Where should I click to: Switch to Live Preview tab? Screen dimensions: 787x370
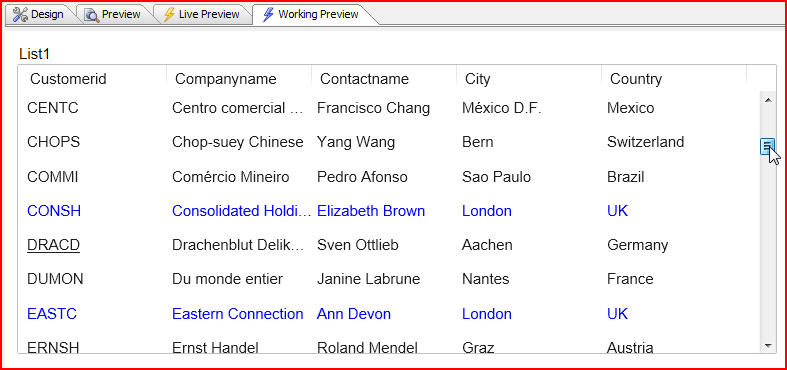click(x=202, y=14)
